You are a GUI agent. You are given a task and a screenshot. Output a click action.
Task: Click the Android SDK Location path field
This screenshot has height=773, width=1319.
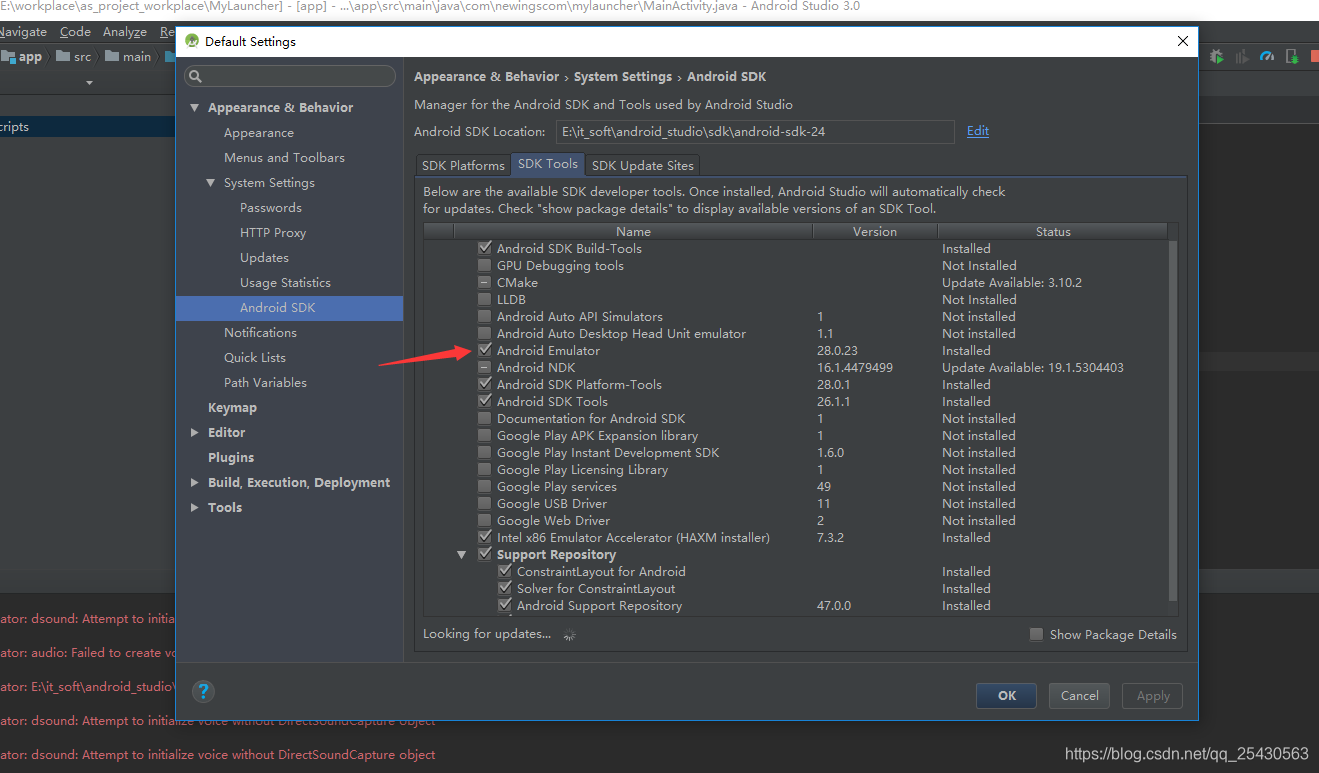755,131
